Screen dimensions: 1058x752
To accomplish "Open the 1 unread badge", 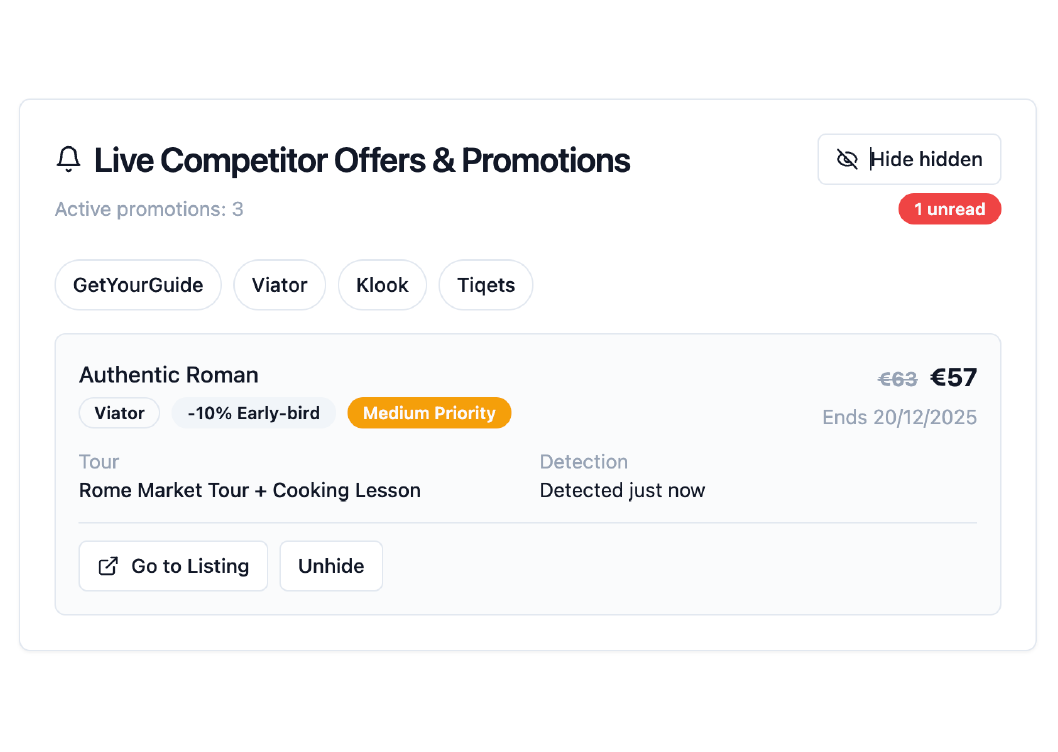I will (x=949, y=209).
